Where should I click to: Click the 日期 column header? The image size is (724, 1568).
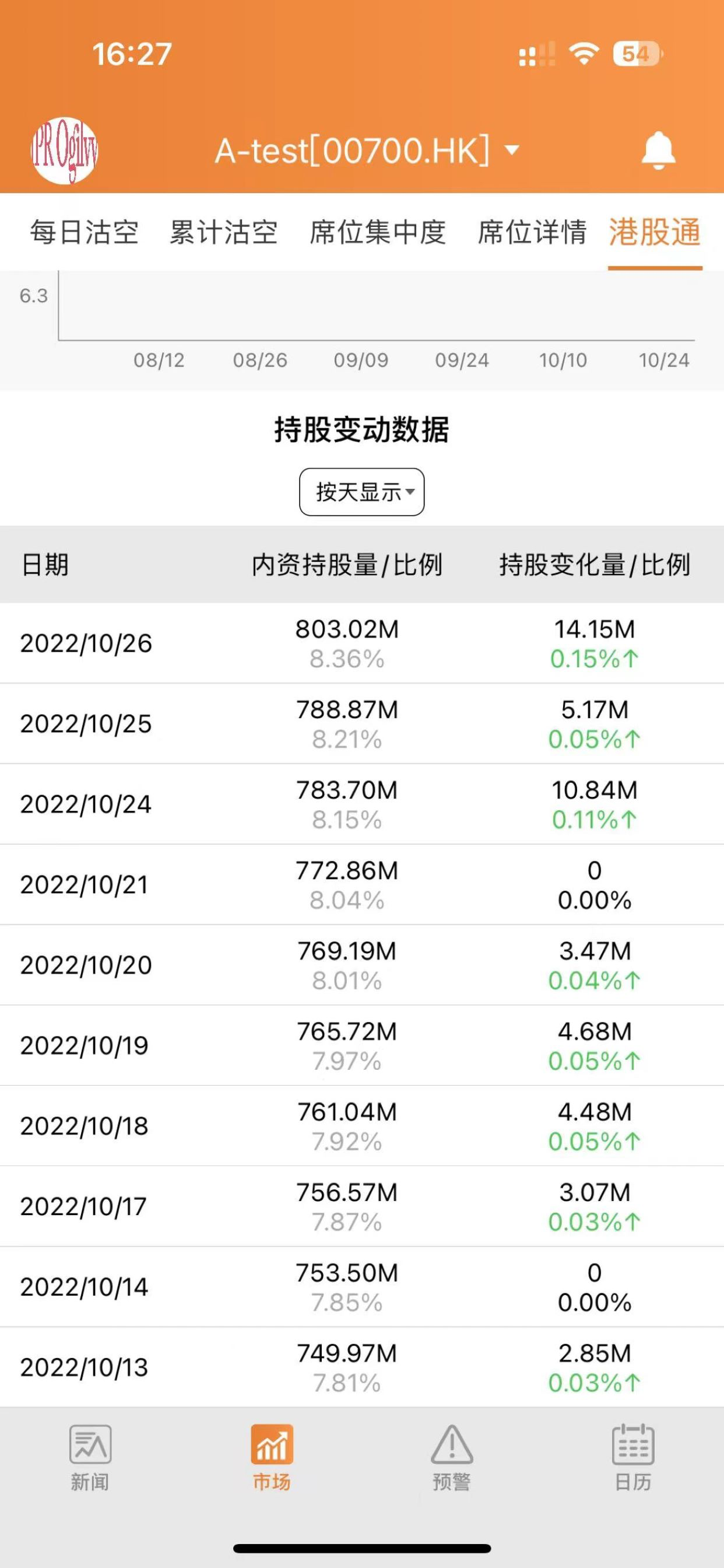(x=45, y=564)
